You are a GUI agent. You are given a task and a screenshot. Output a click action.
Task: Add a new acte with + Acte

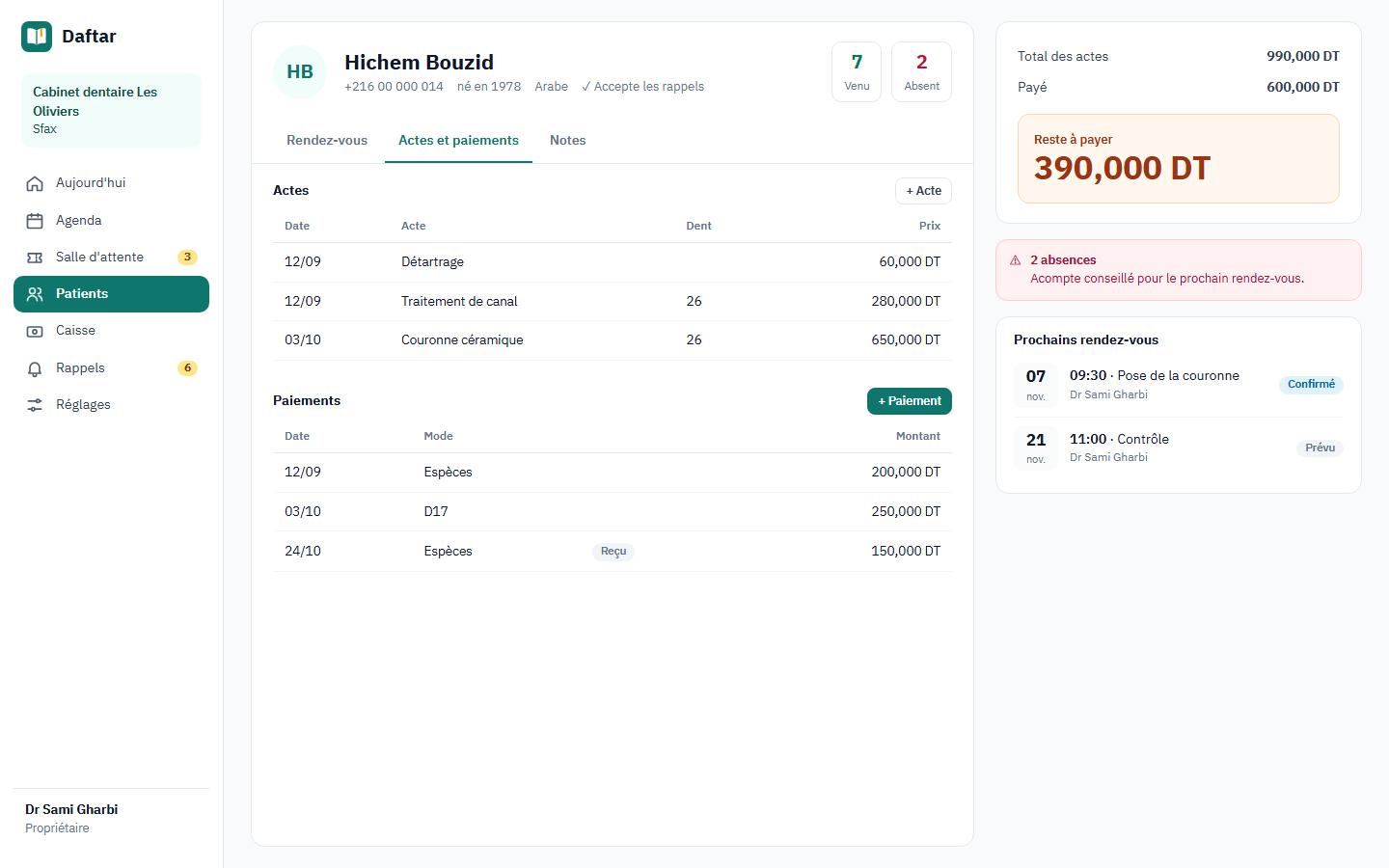[923, 191]
